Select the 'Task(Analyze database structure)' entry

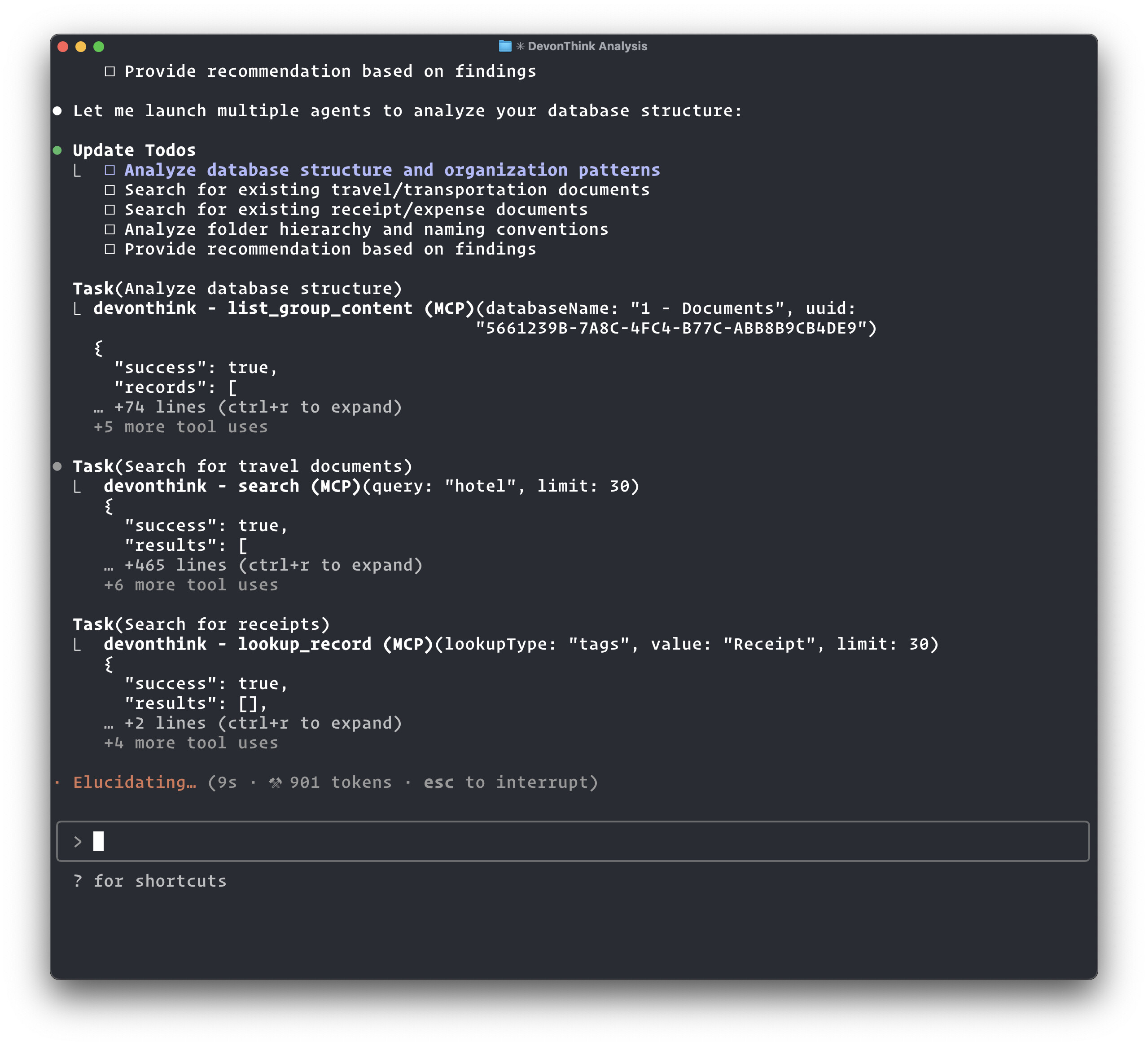237,289
